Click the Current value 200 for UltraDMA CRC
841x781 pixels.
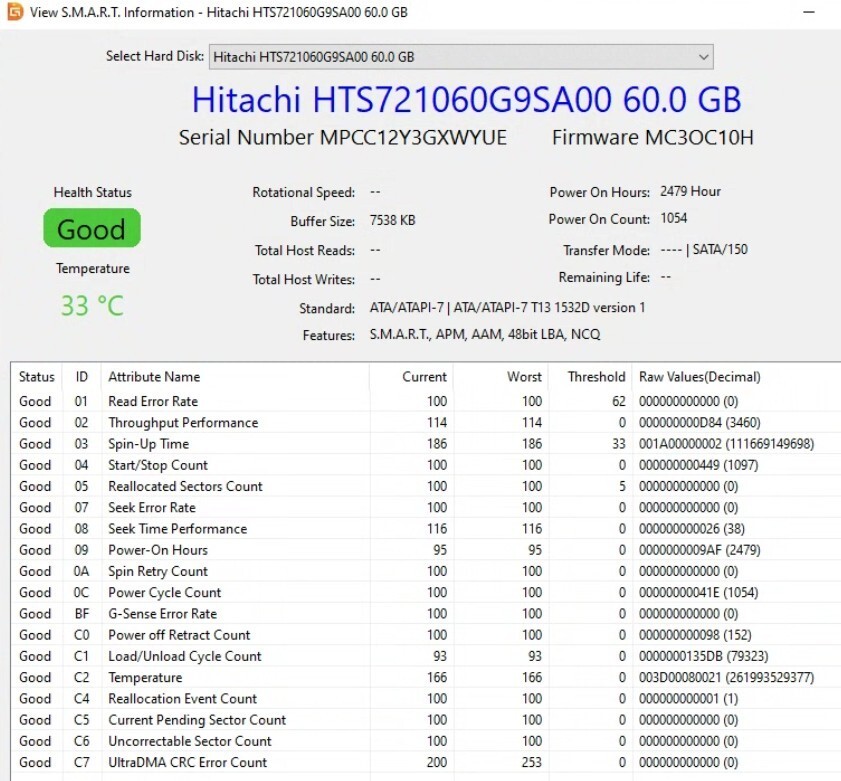point(437,762)
